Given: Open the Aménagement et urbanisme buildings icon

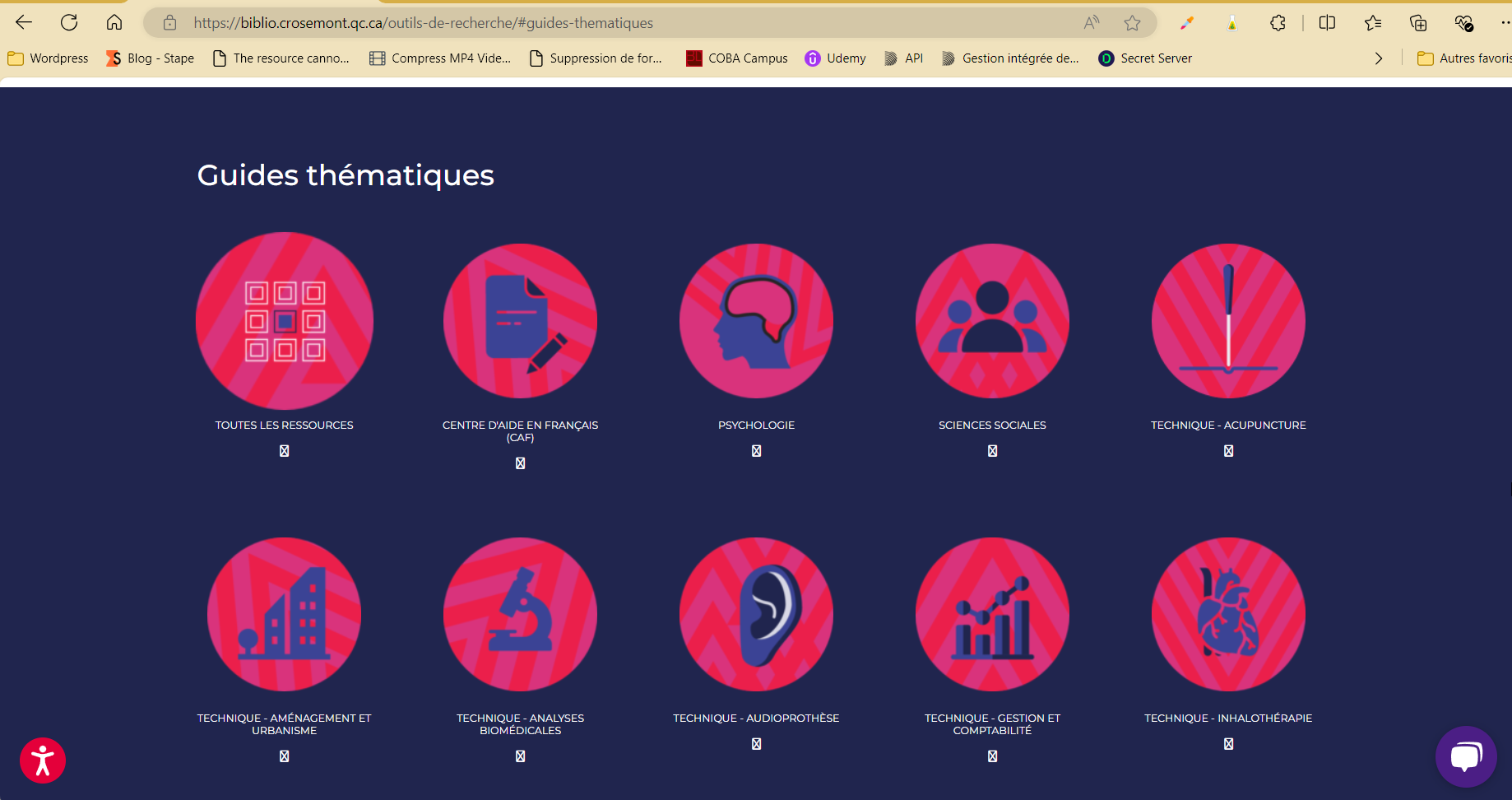Looking at the screenshot, I should (x=285, y=614).
